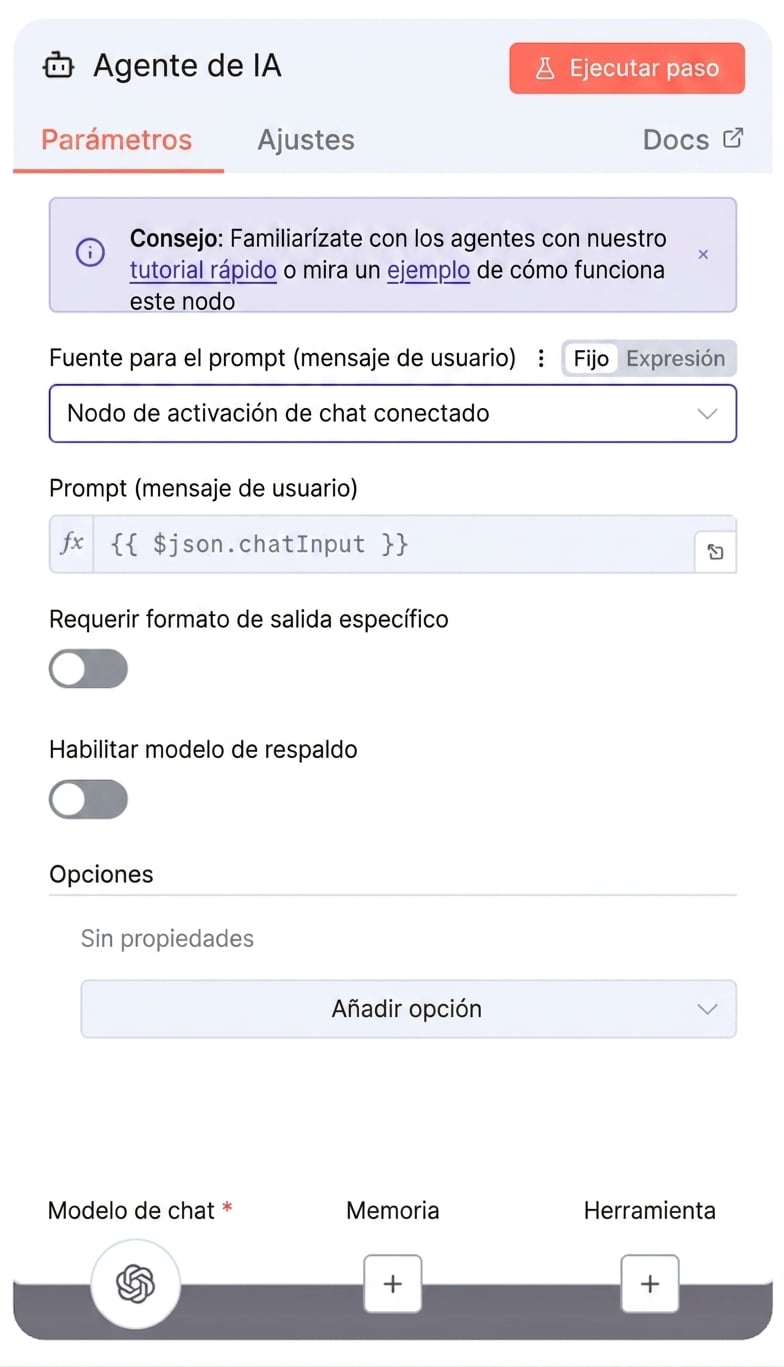Add a Herramienta sub-node
Image resolution: width=784 pixels, height=1367 pixels.
pos(650,1283)
